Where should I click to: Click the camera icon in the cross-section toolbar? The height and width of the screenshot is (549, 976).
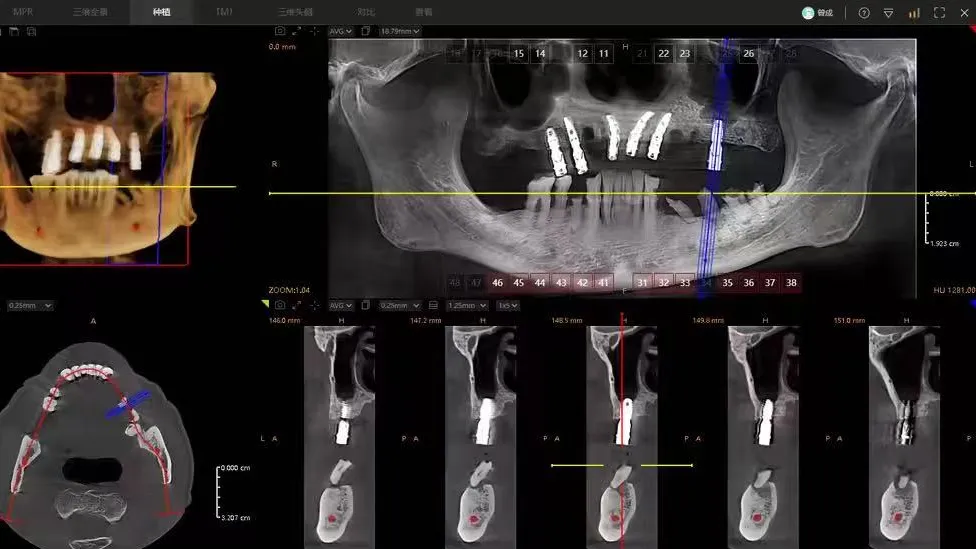click(x=280, y=305)
